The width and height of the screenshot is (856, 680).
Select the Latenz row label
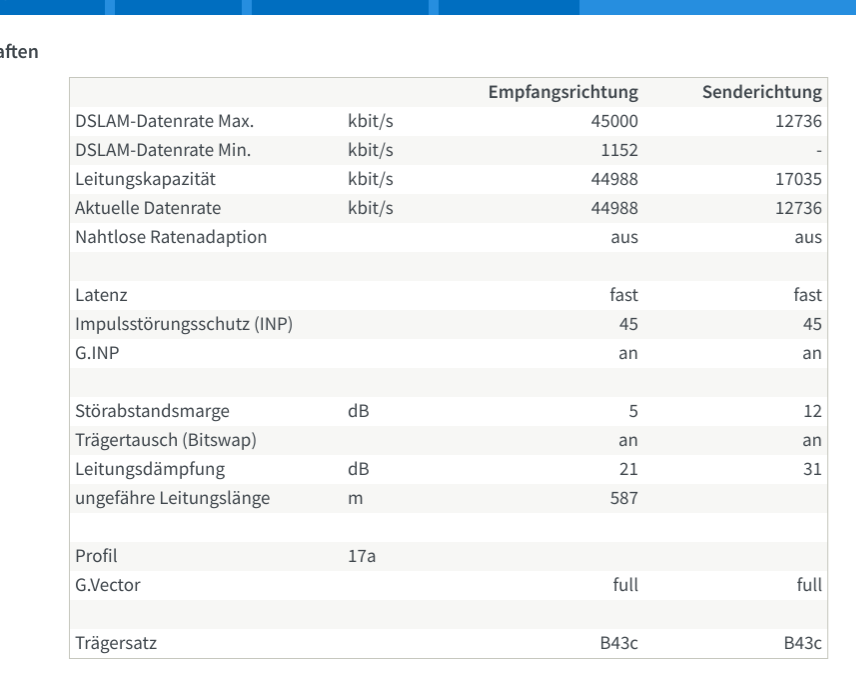pyautogui.click(x=101, y=295)
